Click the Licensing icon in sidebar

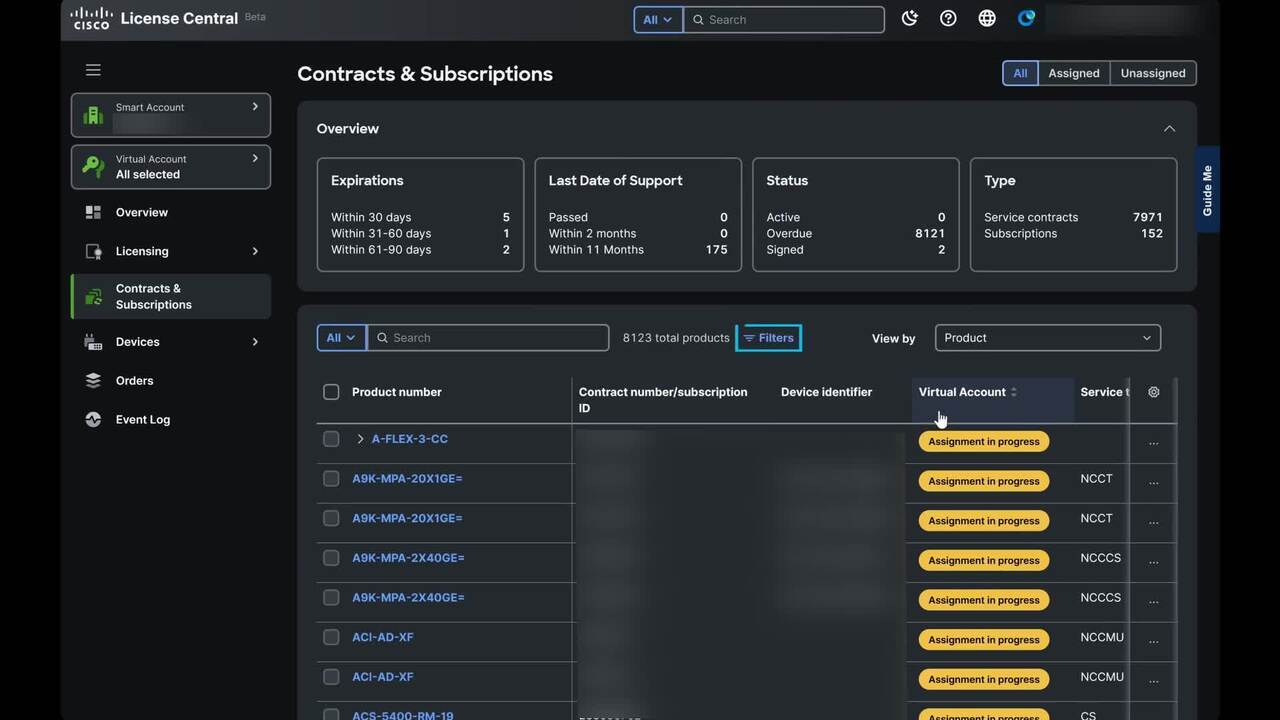[x=93, y=251]
